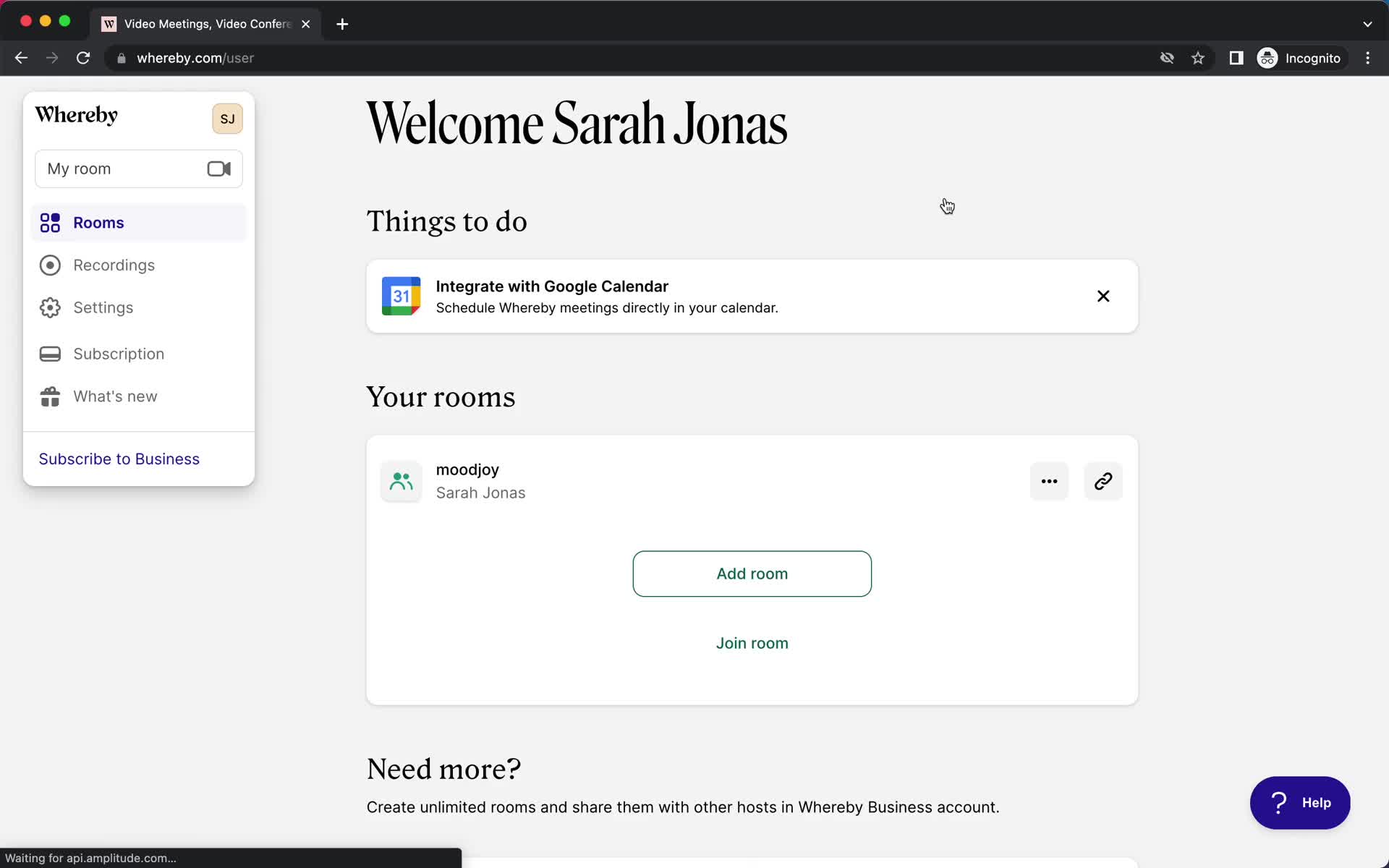Select Rooms in sidebar

tap(139, 223)
